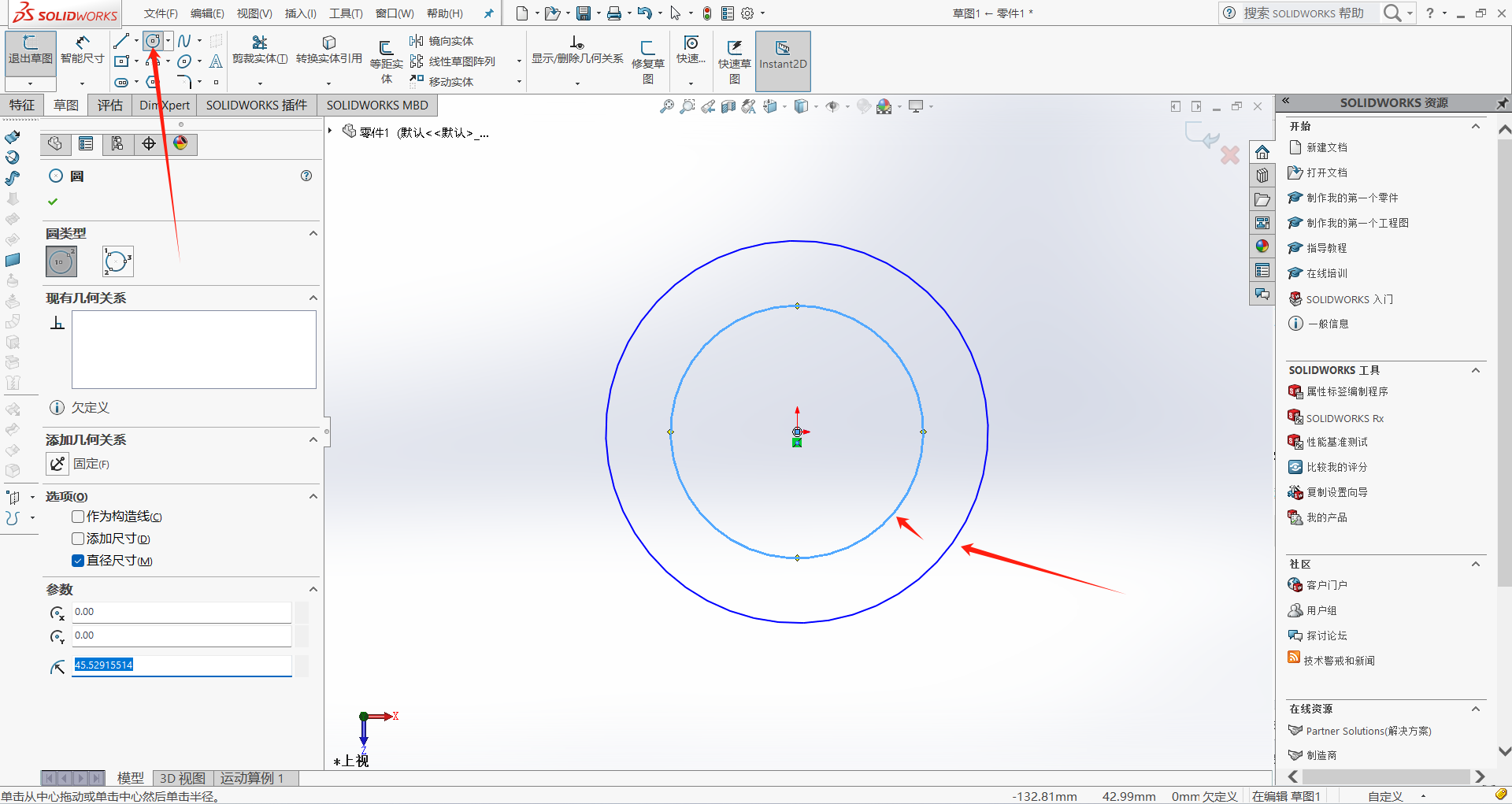Collapse the 参数 (Parameters) section
The image size is (1512, 804).
pos(313,589)
